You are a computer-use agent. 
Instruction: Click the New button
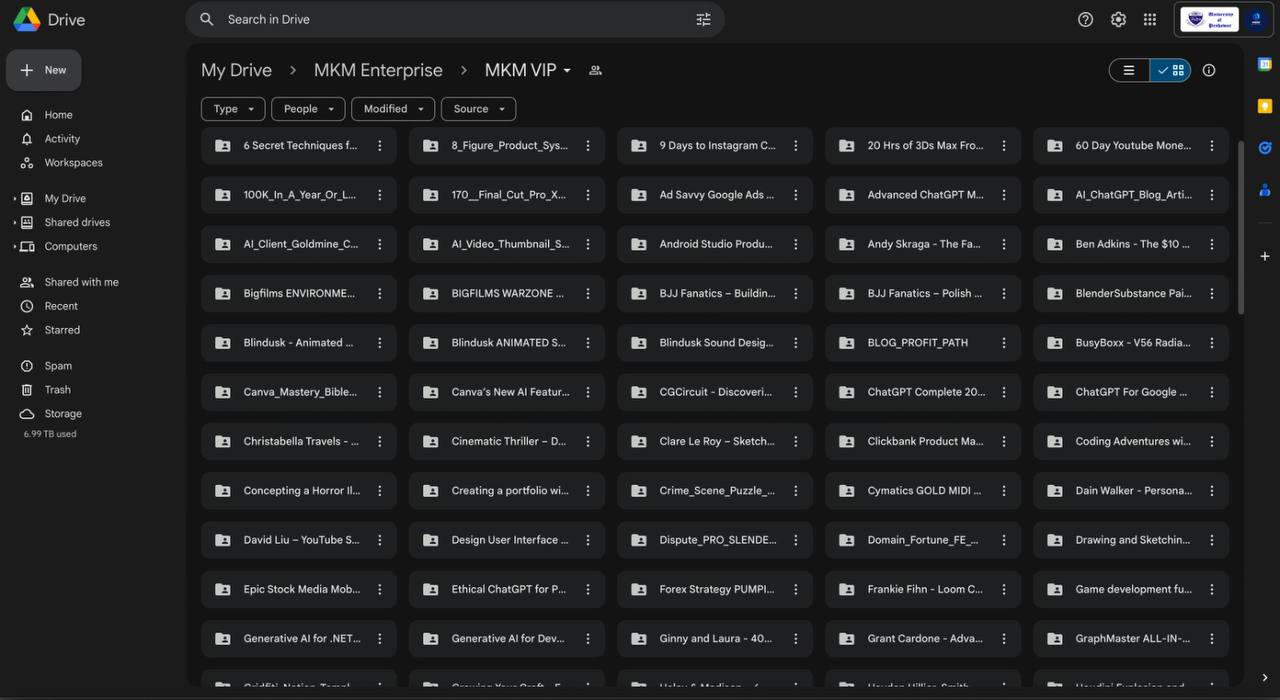tap(44, 70)
